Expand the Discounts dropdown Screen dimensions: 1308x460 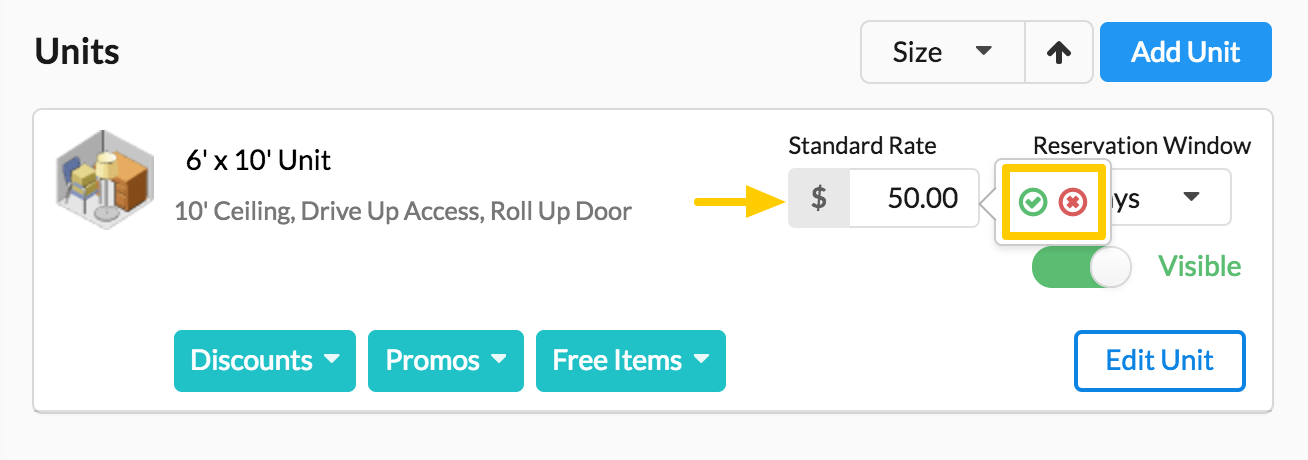click(x=265, y=360)
